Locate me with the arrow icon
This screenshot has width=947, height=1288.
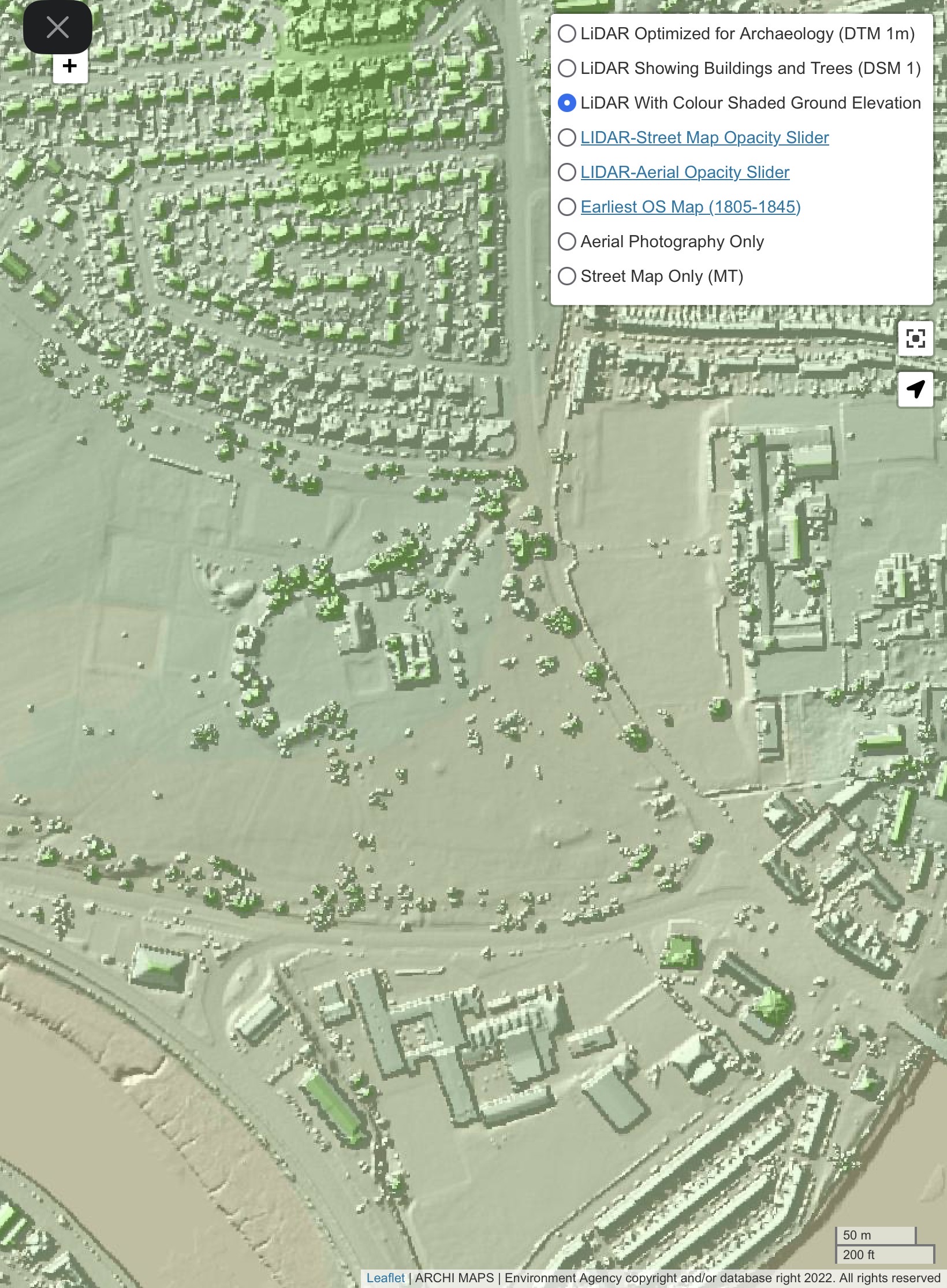click(915, 389)
